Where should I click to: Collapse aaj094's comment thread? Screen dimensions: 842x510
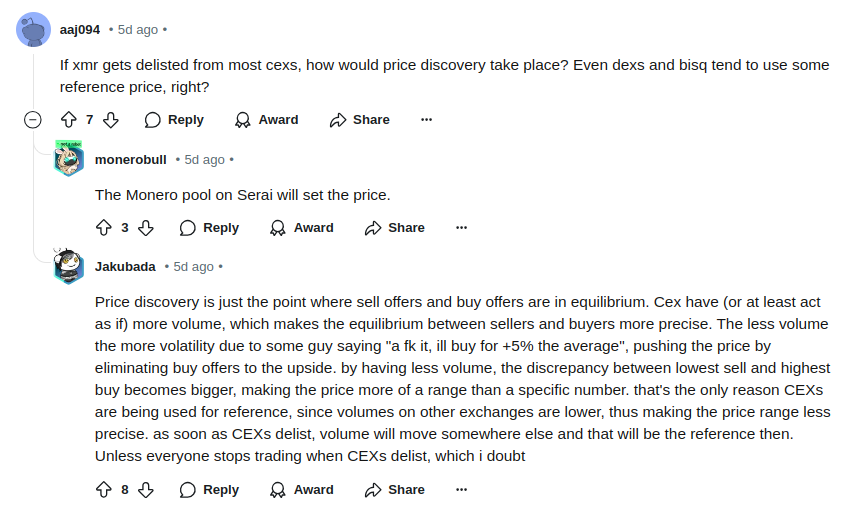pyautogui.click(x=32, y=120)
